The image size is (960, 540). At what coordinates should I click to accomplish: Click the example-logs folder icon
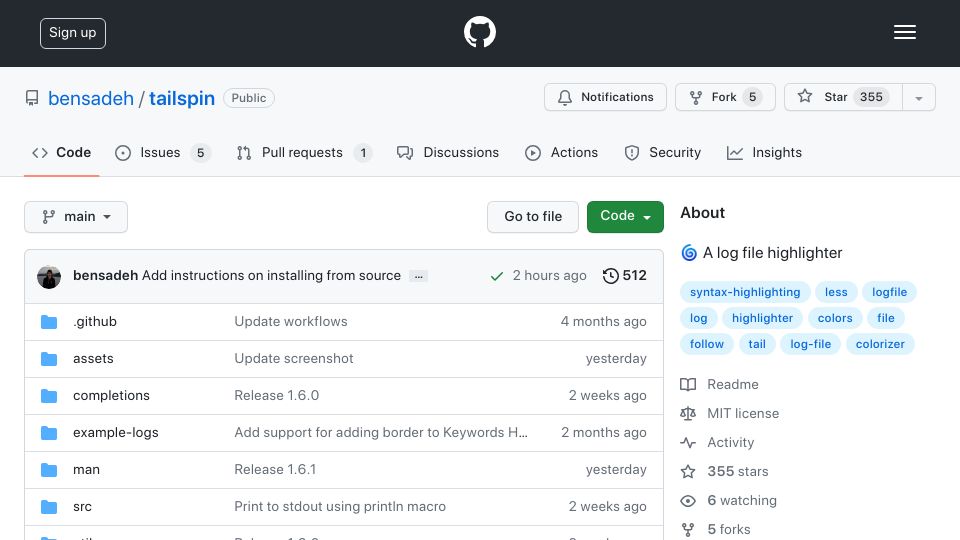point(49,433)
